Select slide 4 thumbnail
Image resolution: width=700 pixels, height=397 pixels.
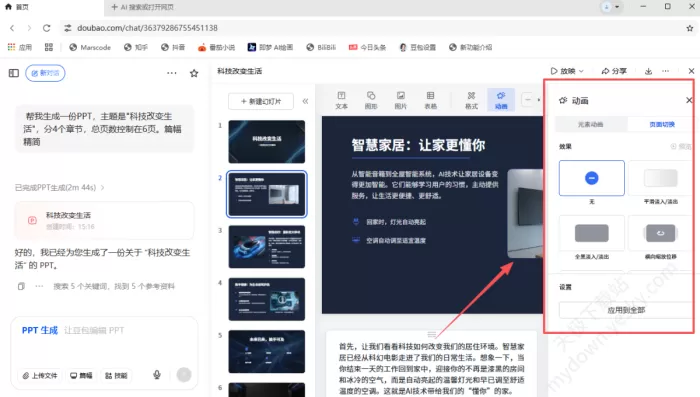(x=267, y=299)
